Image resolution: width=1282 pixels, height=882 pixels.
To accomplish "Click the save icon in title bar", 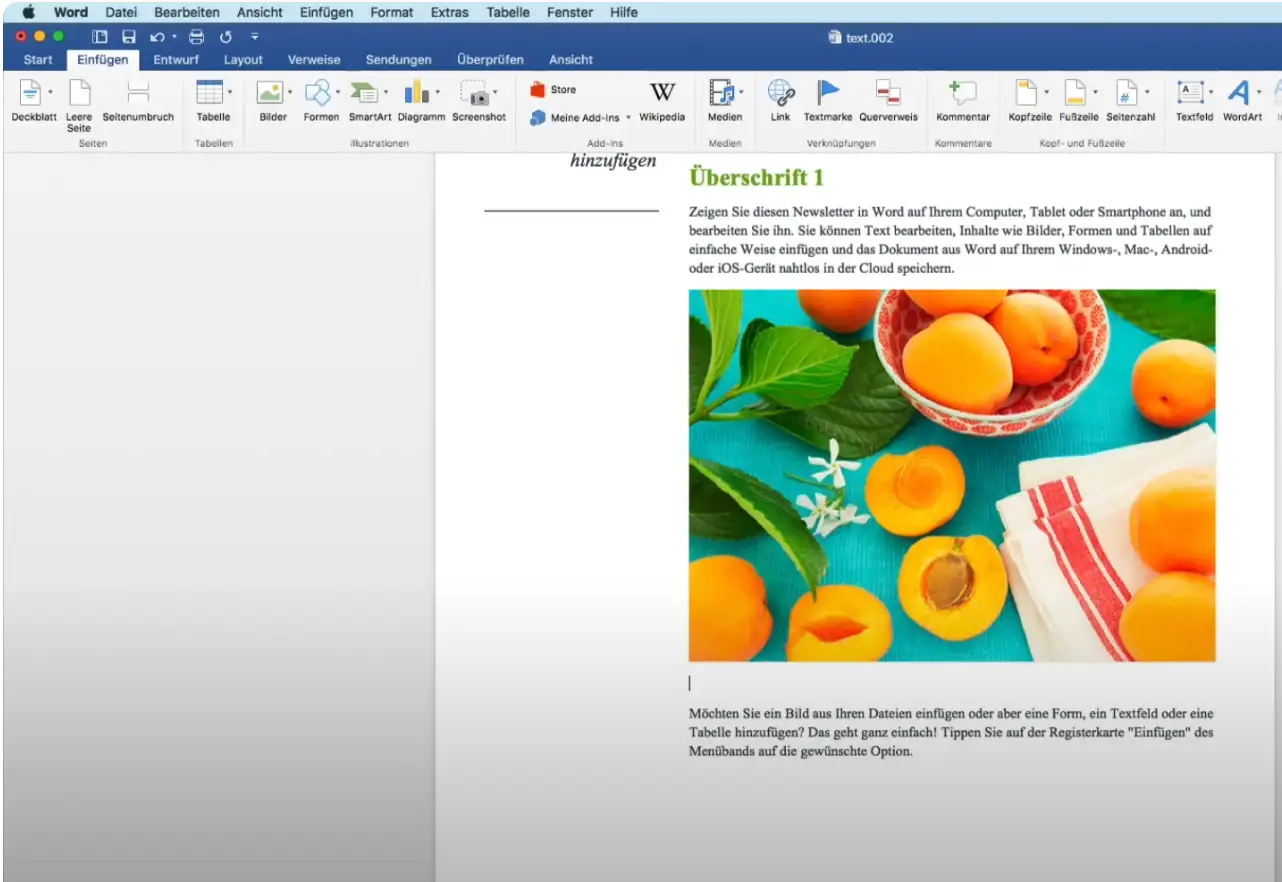I will pyautogui.click(x=129, y=37).
